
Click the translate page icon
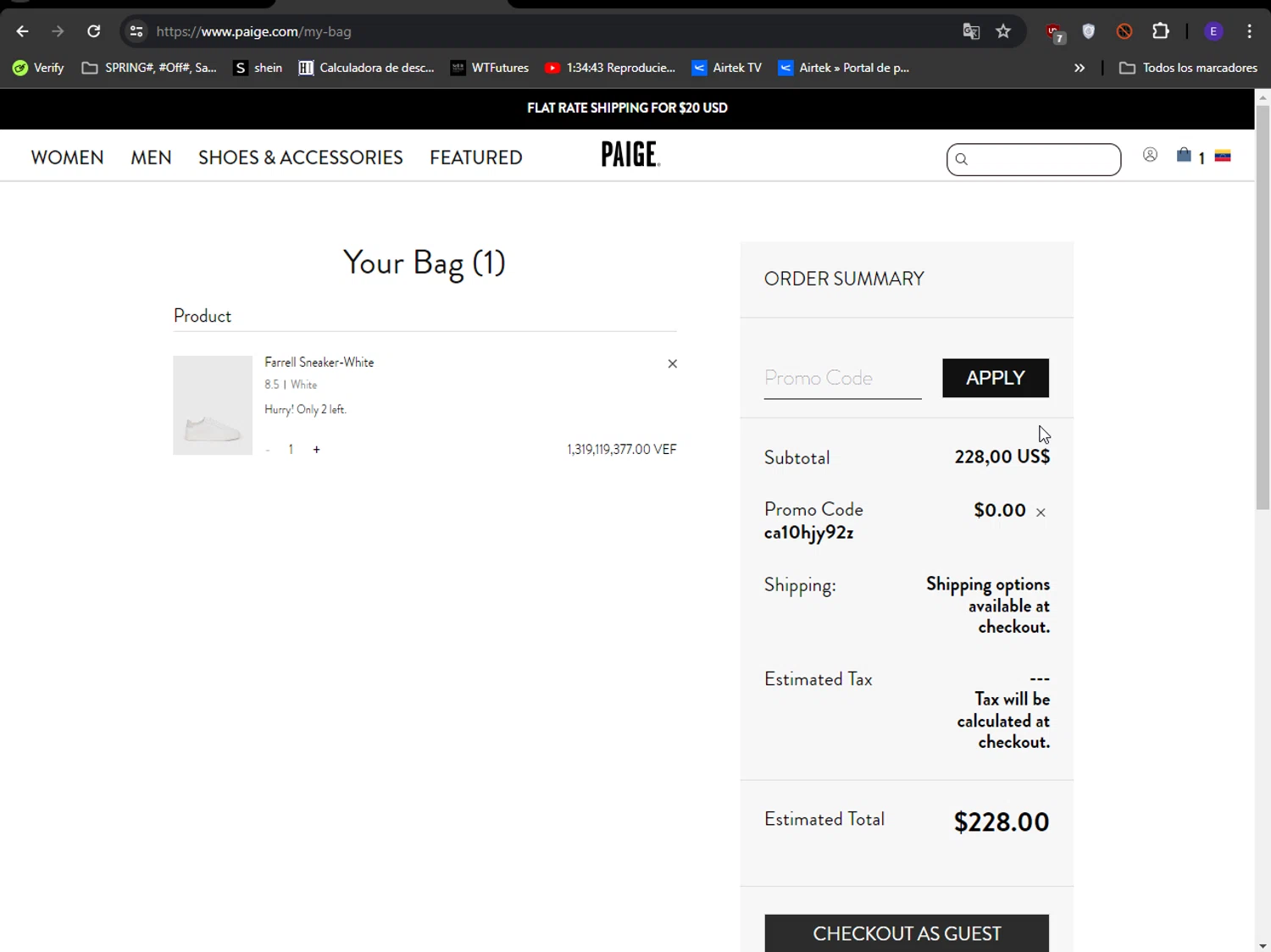tap(971, 31)
